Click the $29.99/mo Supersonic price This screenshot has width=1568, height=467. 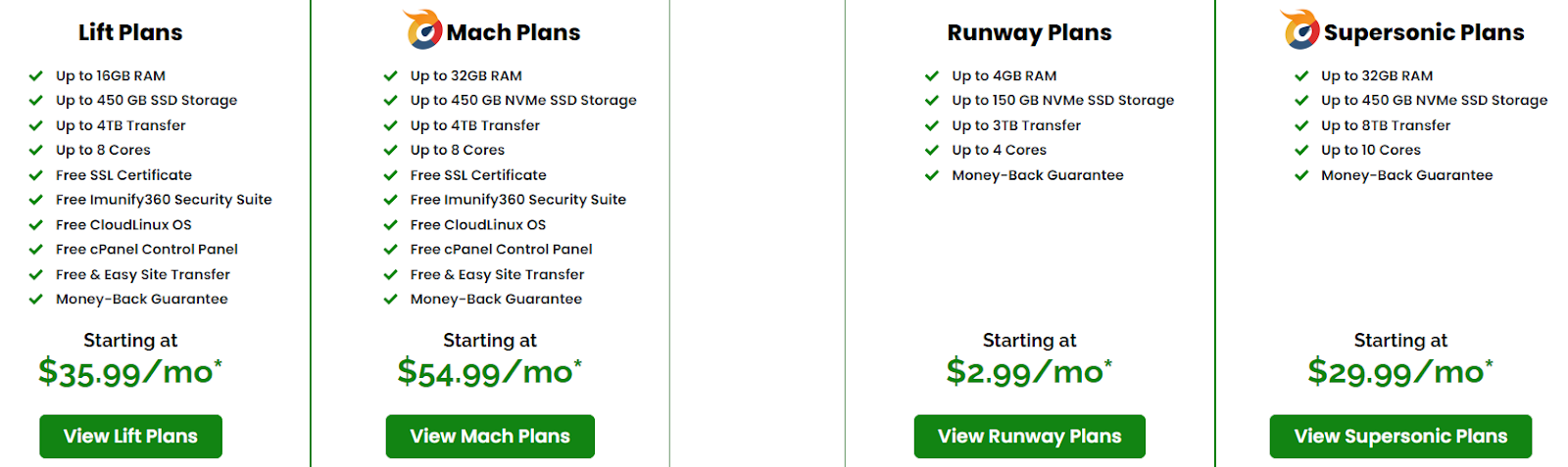pyautogui.click(x=1400, y=372)
